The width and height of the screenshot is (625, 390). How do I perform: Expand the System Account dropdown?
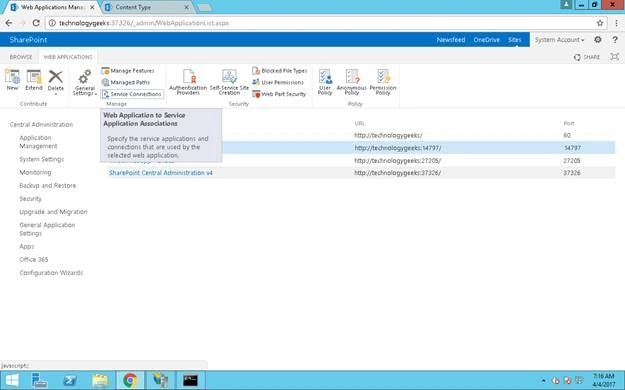[x=559, y=40]
